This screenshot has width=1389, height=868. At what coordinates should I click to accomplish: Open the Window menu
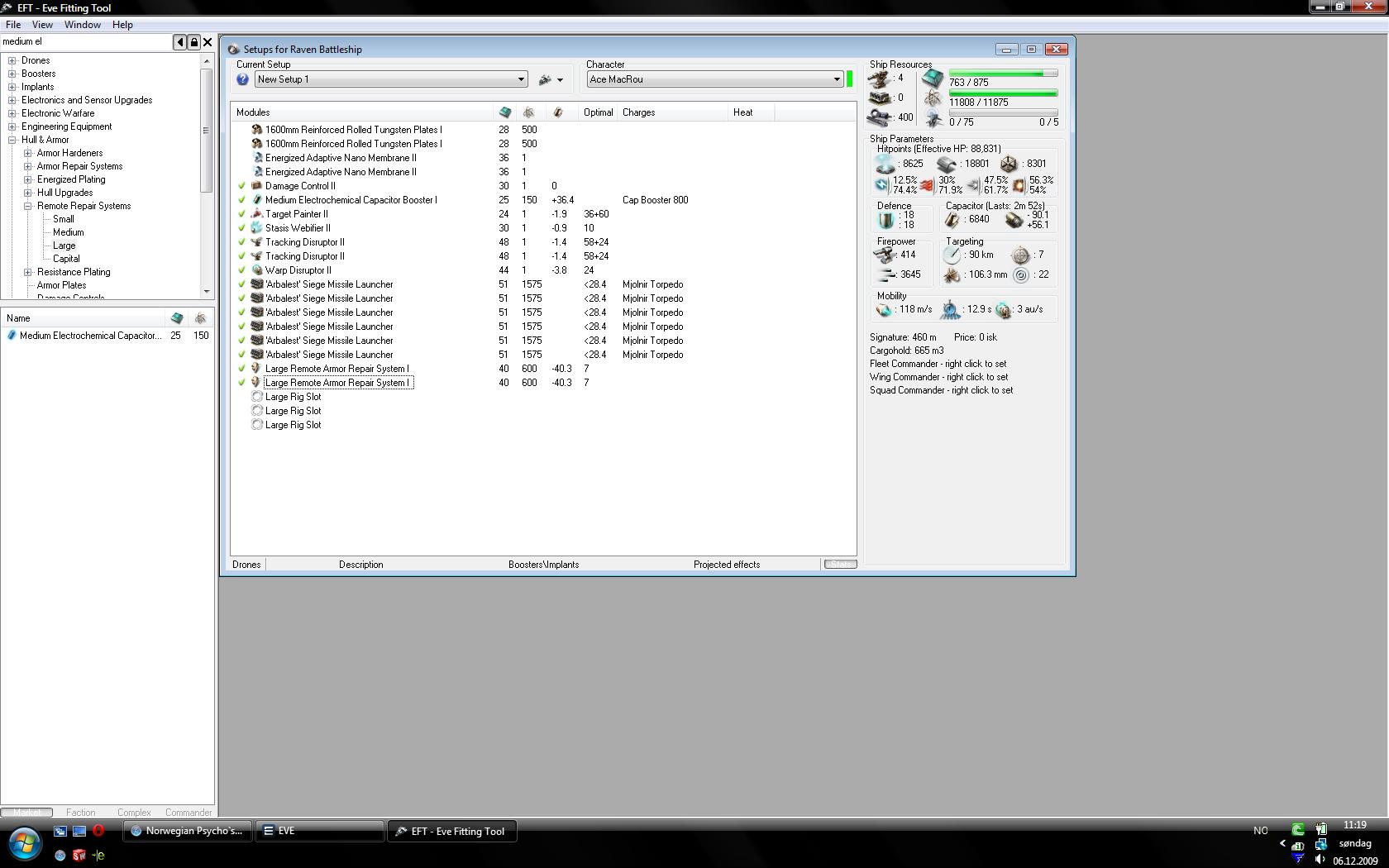tap(83, 25)
